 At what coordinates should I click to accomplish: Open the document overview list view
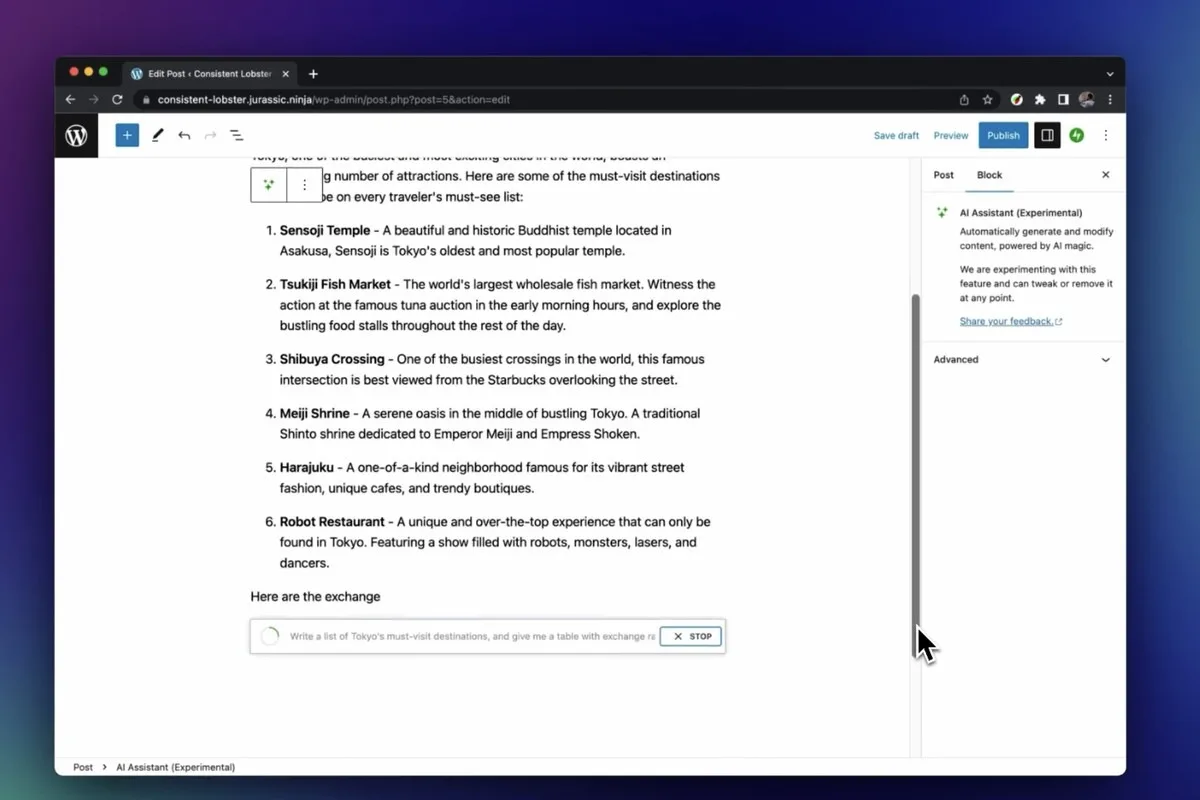pos(237,135)
